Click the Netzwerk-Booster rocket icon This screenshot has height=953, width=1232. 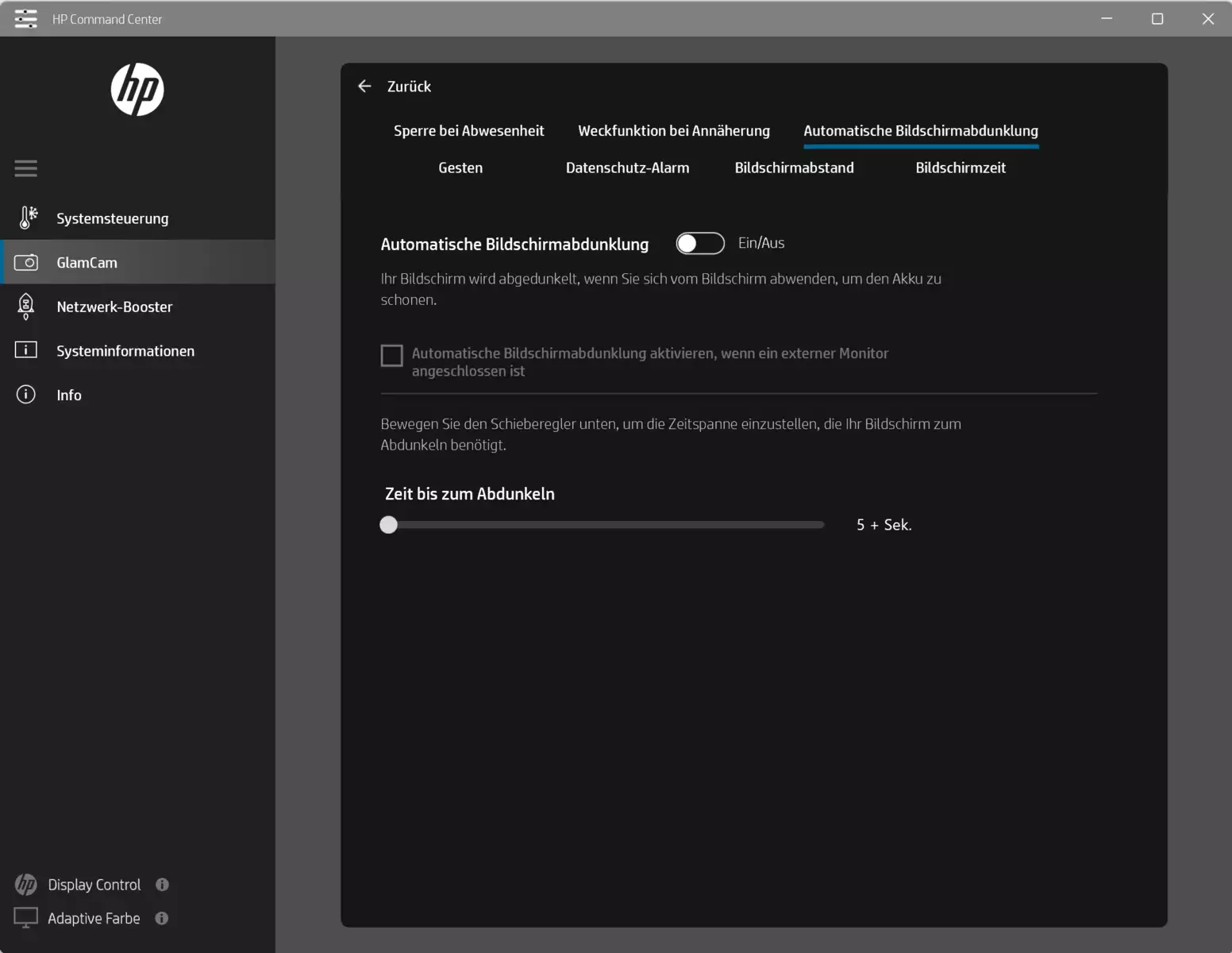coord(25,307)
